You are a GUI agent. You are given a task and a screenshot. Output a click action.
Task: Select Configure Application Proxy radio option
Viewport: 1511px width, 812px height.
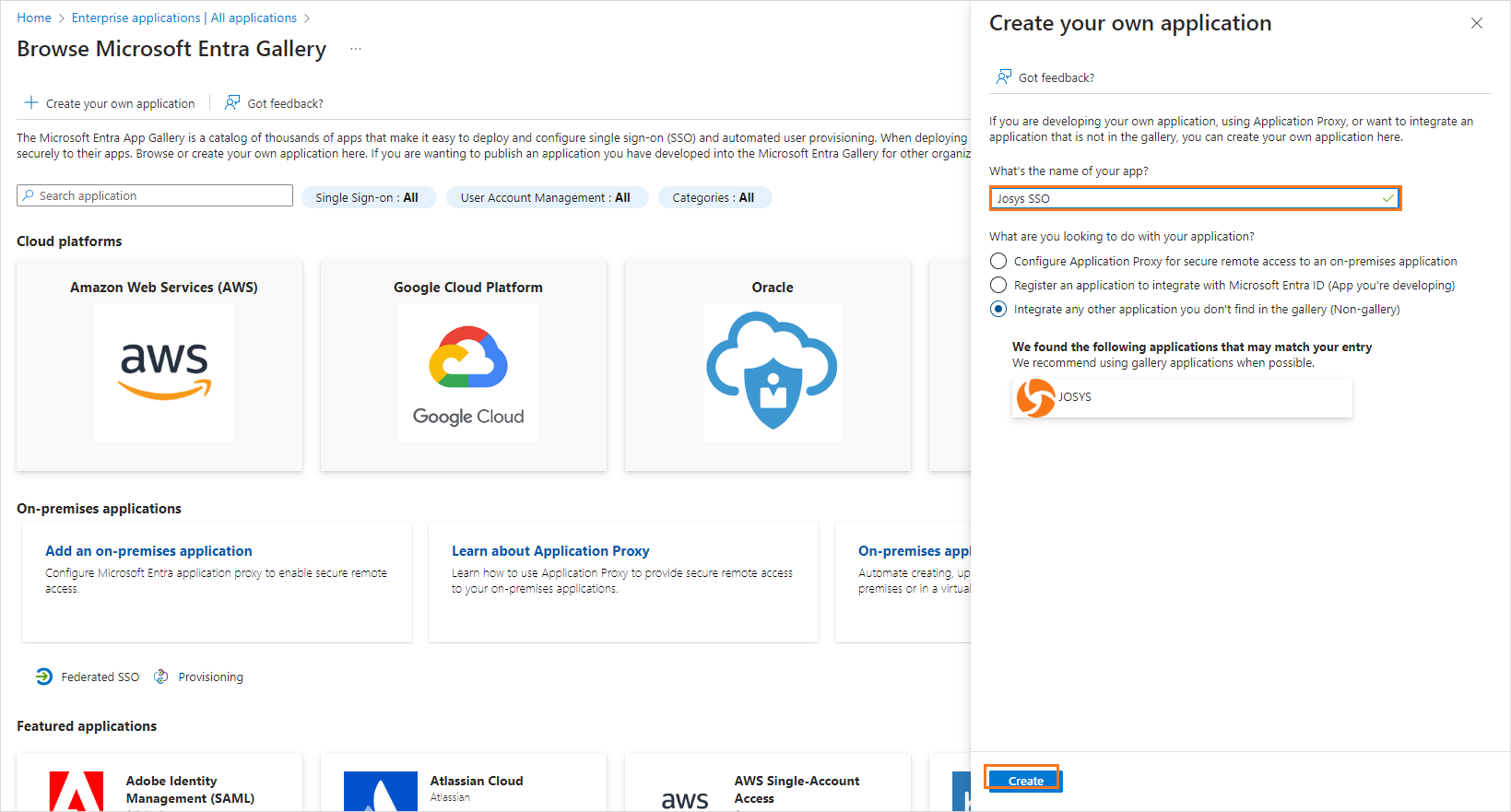pos(998,261)
